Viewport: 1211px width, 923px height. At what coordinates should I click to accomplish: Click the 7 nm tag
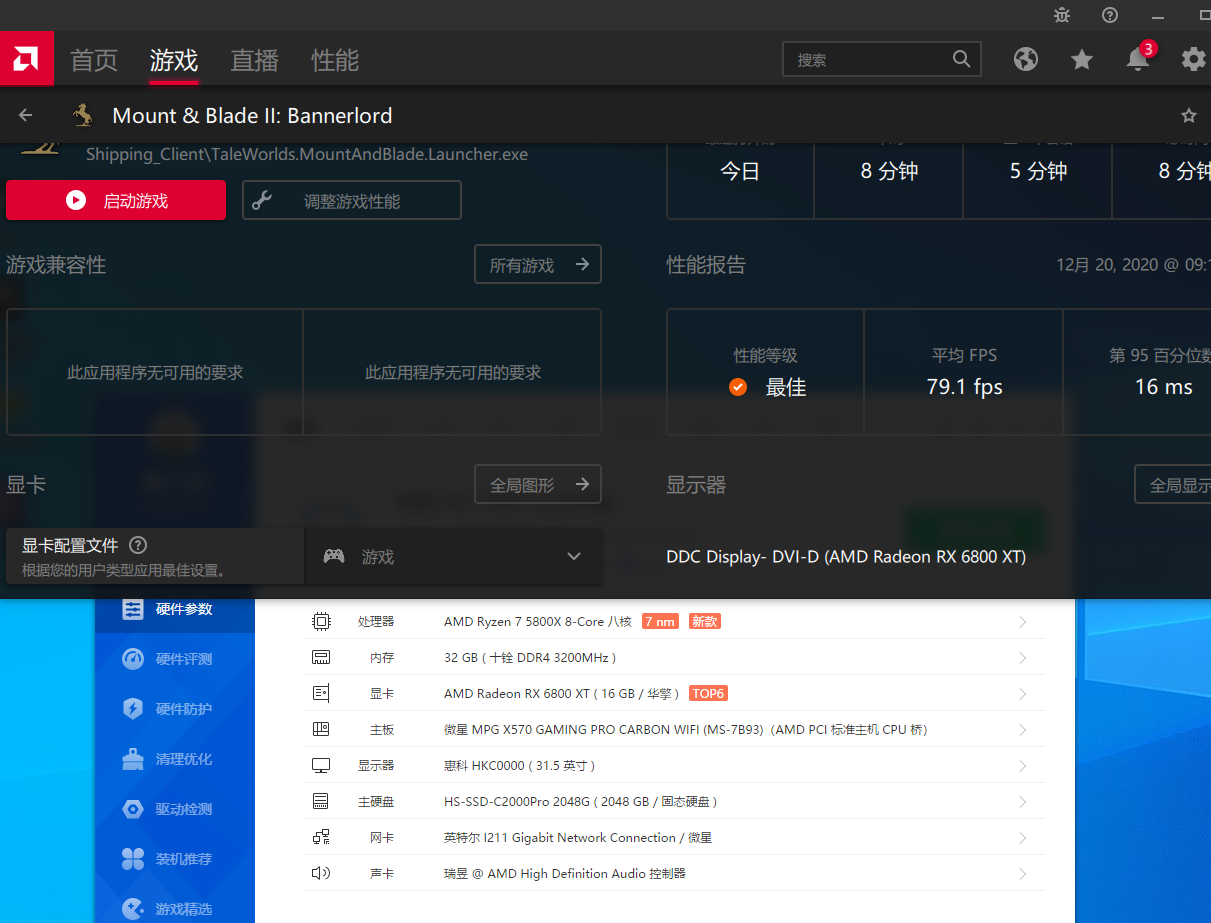click(x=660, y=621)
